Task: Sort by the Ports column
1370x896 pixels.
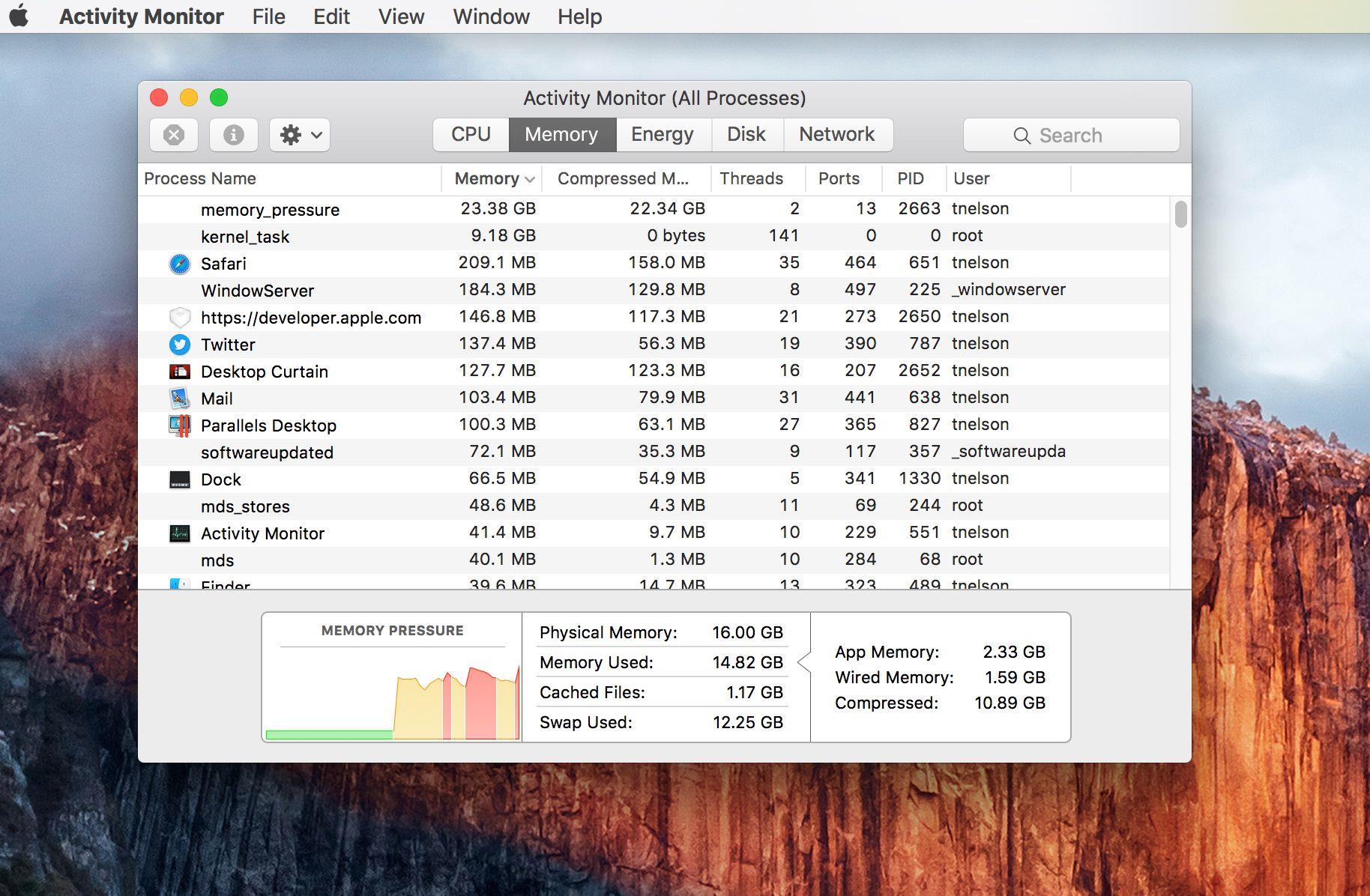Action: (x=843, y=179)
